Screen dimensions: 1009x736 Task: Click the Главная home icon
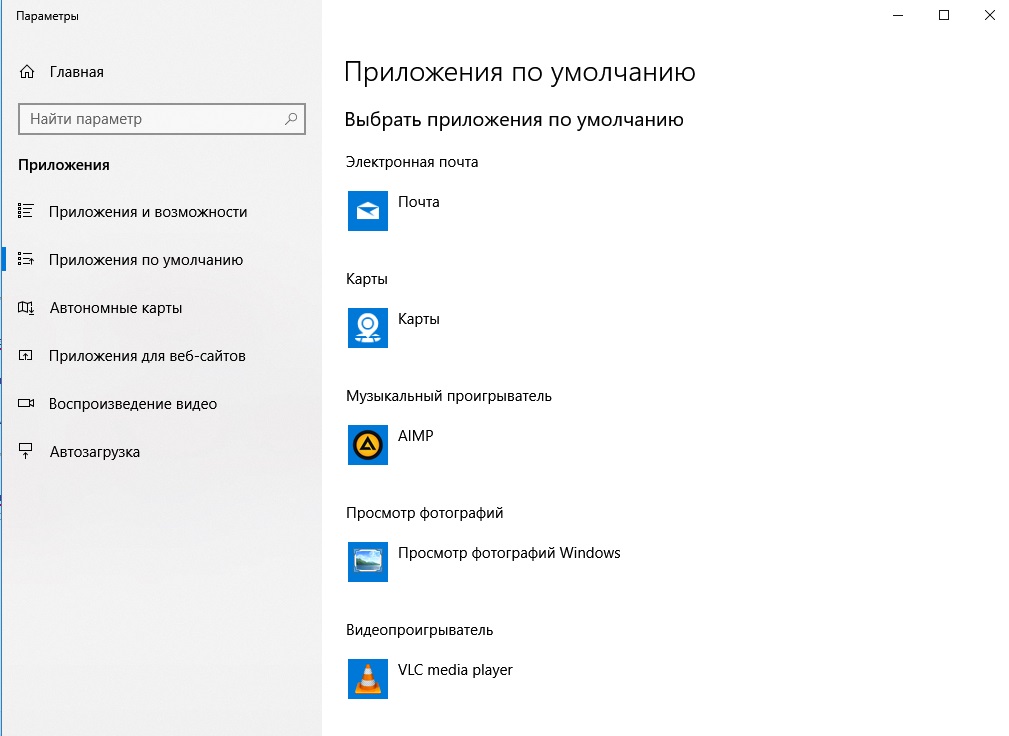point(27,72)
